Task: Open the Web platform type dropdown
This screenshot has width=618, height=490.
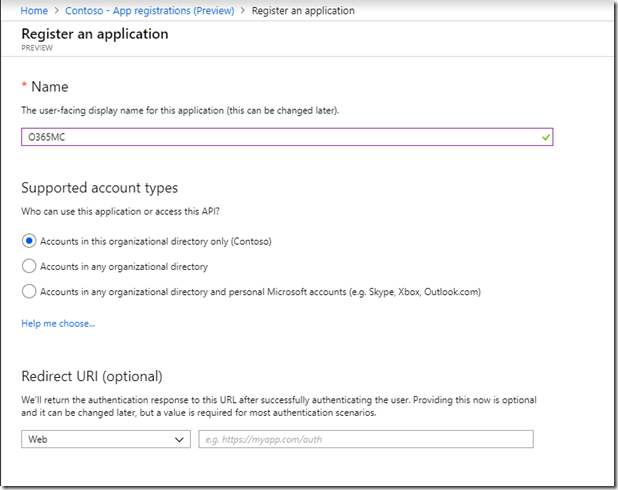Action: pyautogui.click(x=106, y=439)
